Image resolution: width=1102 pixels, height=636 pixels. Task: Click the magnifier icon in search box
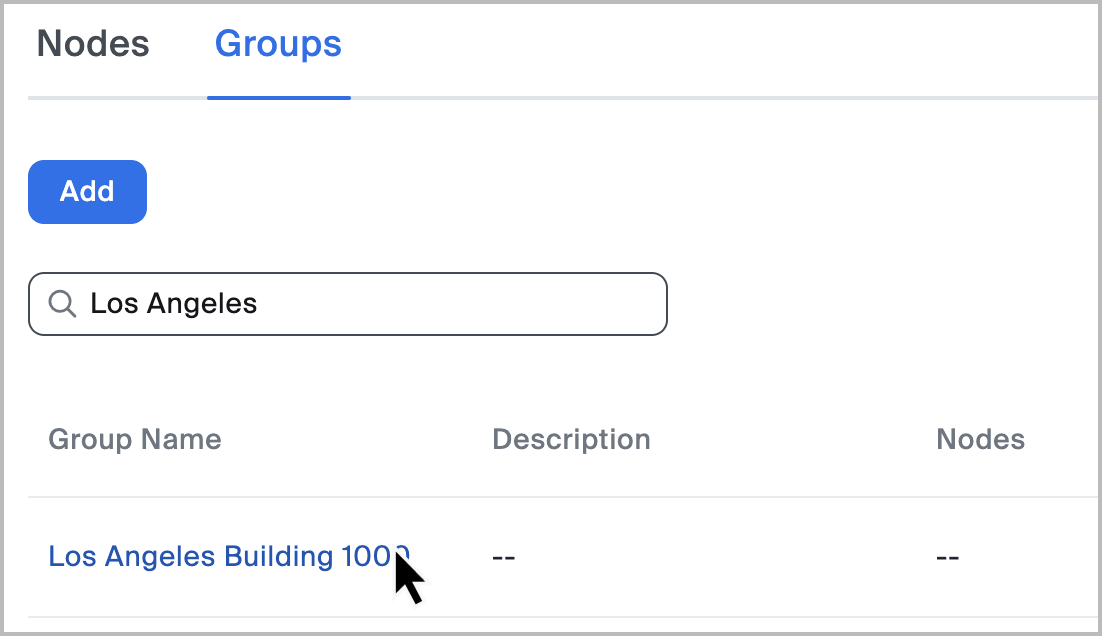pyautogui.click(x=62, y=304)
